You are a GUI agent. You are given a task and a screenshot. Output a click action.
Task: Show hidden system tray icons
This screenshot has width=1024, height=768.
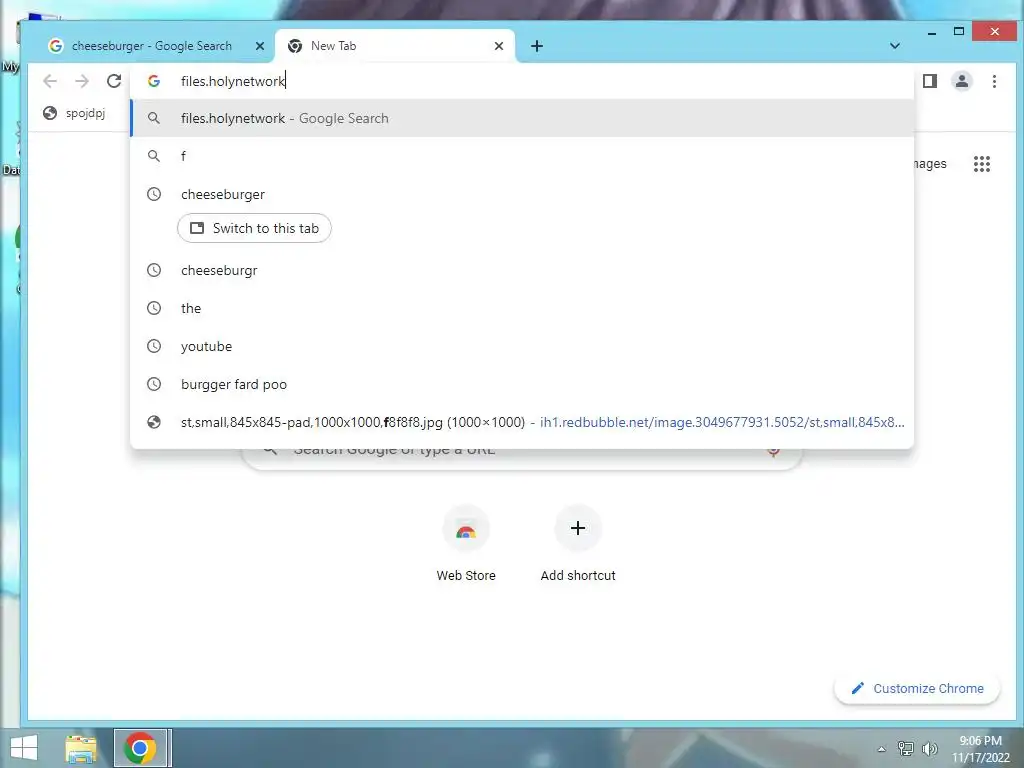tap(882, 749)
